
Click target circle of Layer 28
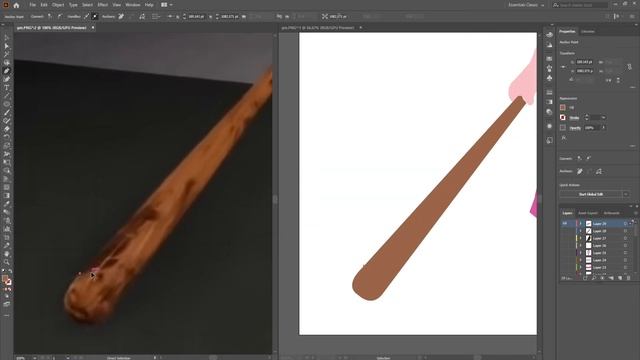625,231
